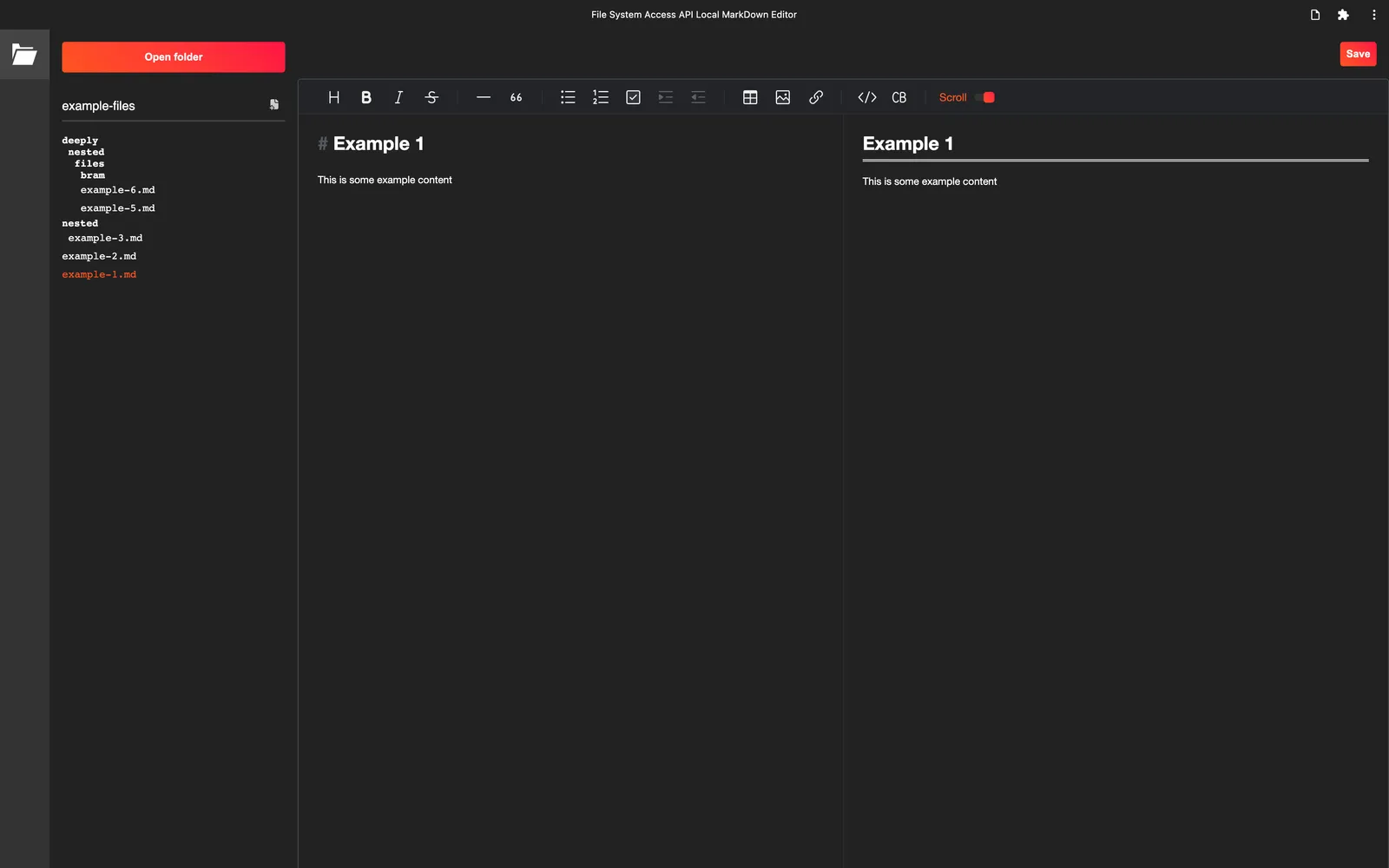The image size is (1389, 868).
Task: Collapse the nested folder in the tree
Action: pos(80,223)
